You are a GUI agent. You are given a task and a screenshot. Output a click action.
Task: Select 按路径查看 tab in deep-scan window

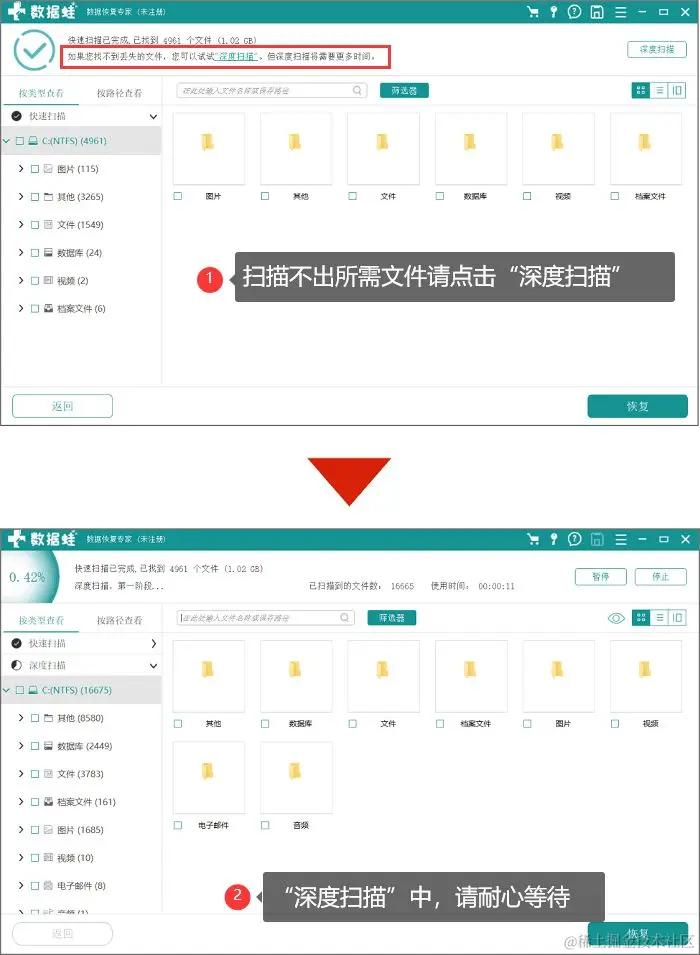[x=119, y=621]
